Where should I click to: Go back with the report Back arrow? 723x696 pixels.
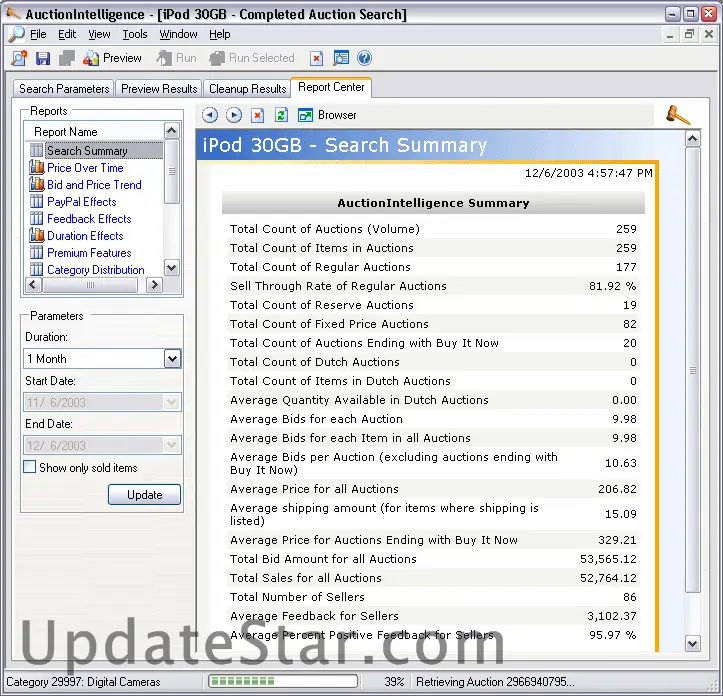210,115
